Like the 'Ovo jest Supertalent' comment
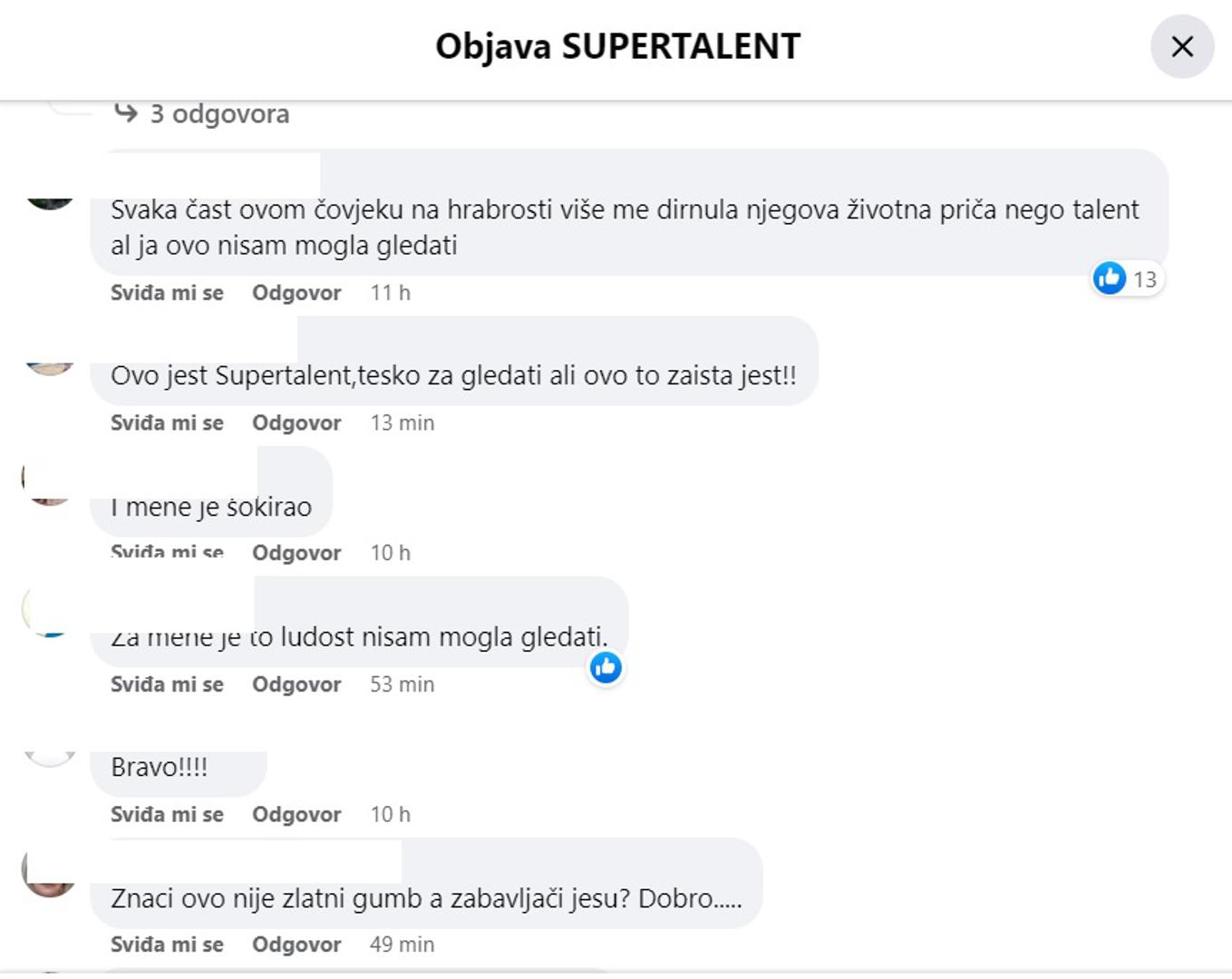The width and height of the screenshot is (1232, 979). (167, 422)
